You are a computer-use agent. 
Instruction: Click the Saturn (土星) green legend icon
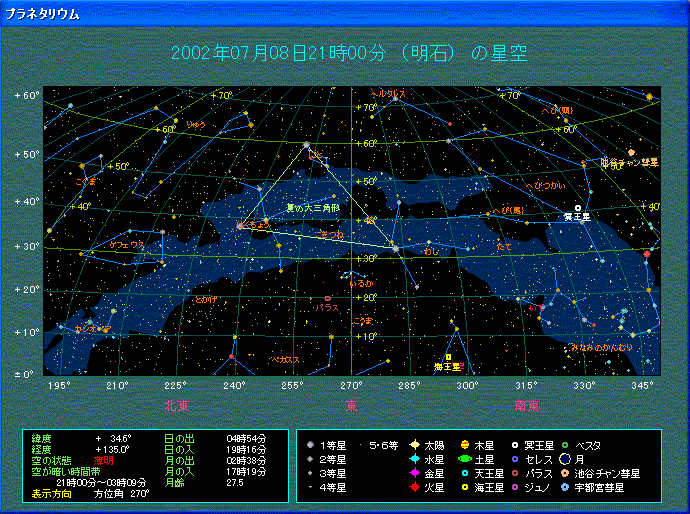(x=465, y=459)
